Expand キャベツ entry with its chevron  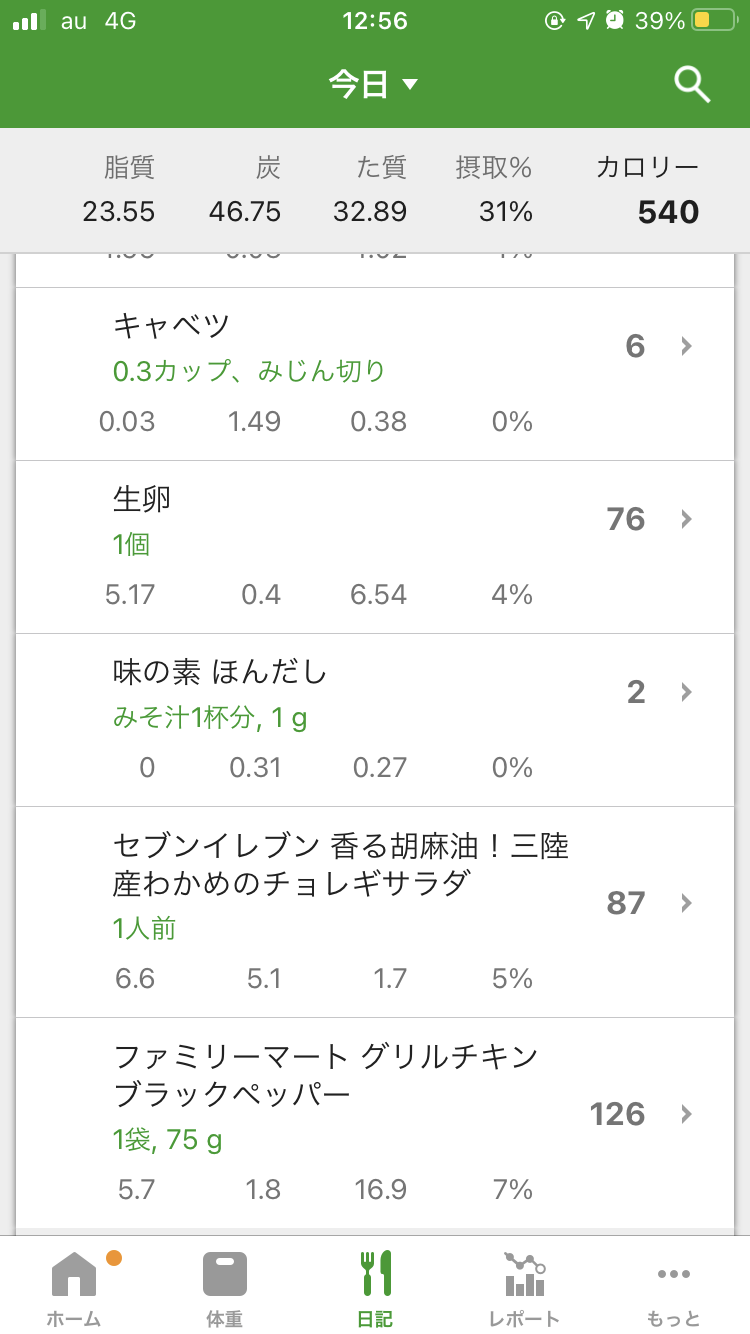[686, 346]
